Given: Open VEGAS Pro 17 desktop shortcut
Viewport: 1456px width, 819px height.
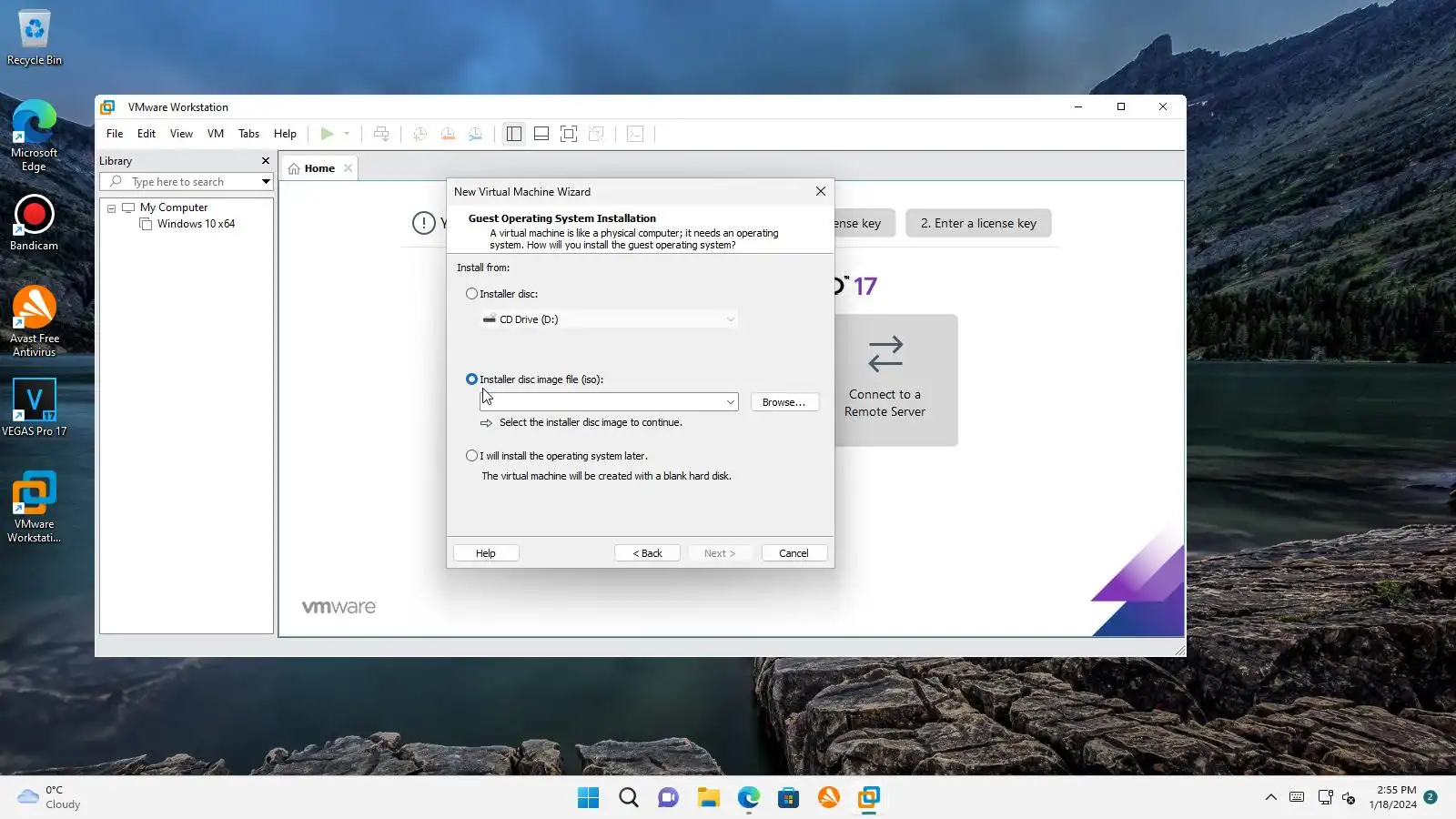Looking at the screenshot, I should click(x=35, y=408).
